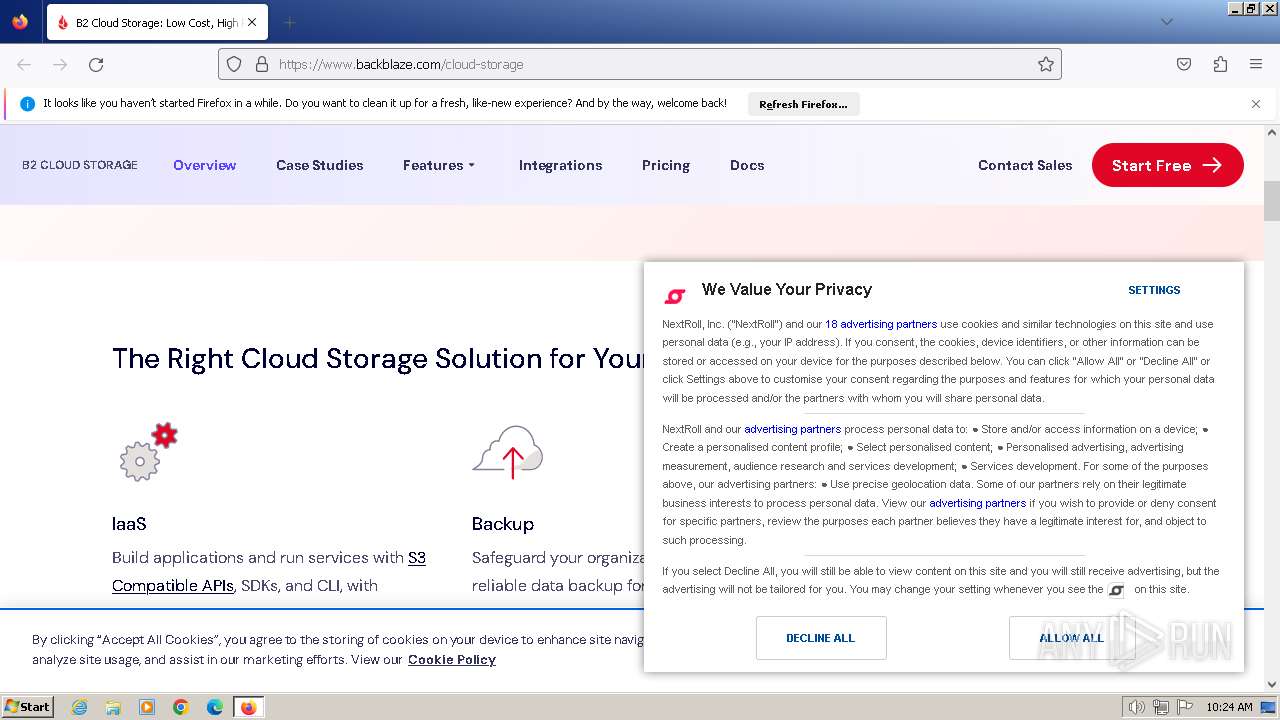The height and width of the screenshot is (720, 1280).
Task: Open the Firefox application menu
Action: click(x=1256, y=64)
